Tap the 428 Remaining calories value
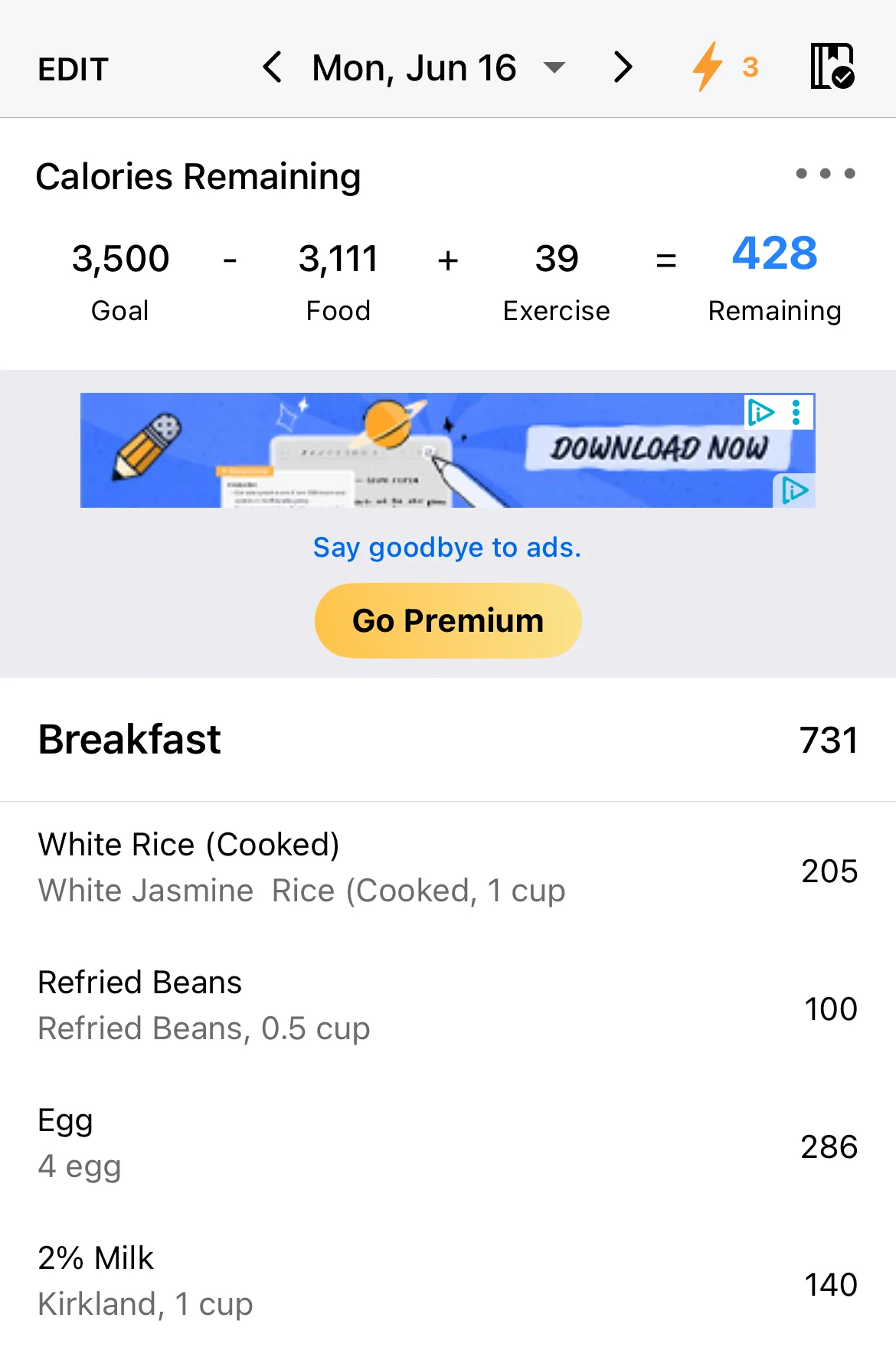The width and height of the screenshot is (896, 1357). 774,254
